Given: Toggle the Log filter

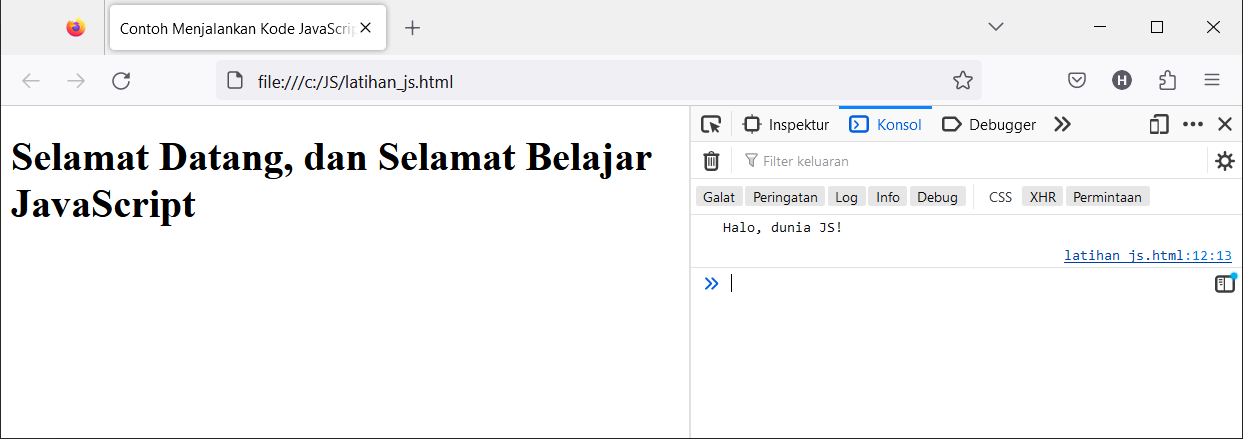Looking at the screenshot, I should [847, 197].
